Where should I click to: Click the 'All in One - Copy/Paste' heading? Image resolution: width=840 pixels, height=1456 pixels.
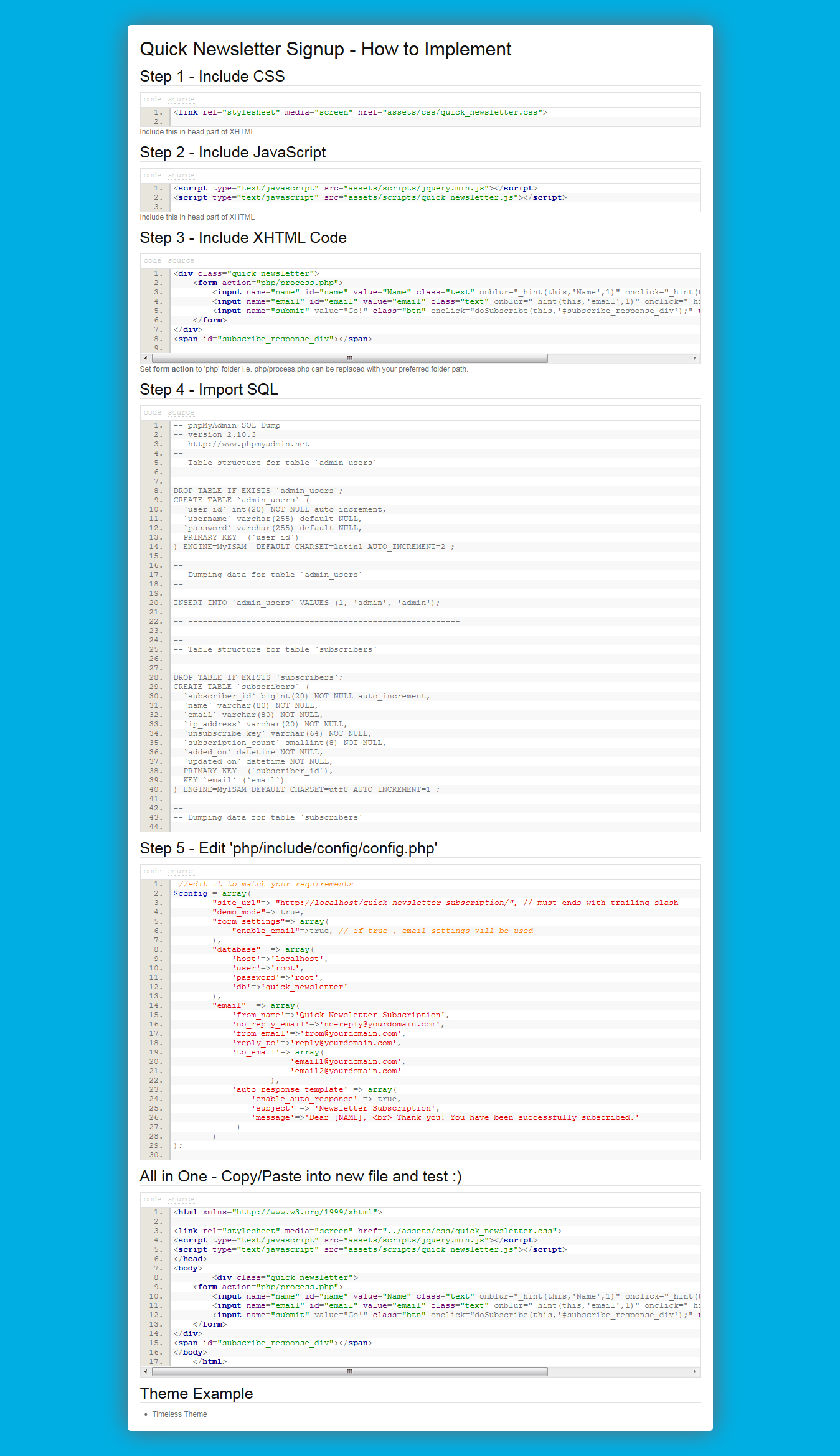click(301, 1177)
